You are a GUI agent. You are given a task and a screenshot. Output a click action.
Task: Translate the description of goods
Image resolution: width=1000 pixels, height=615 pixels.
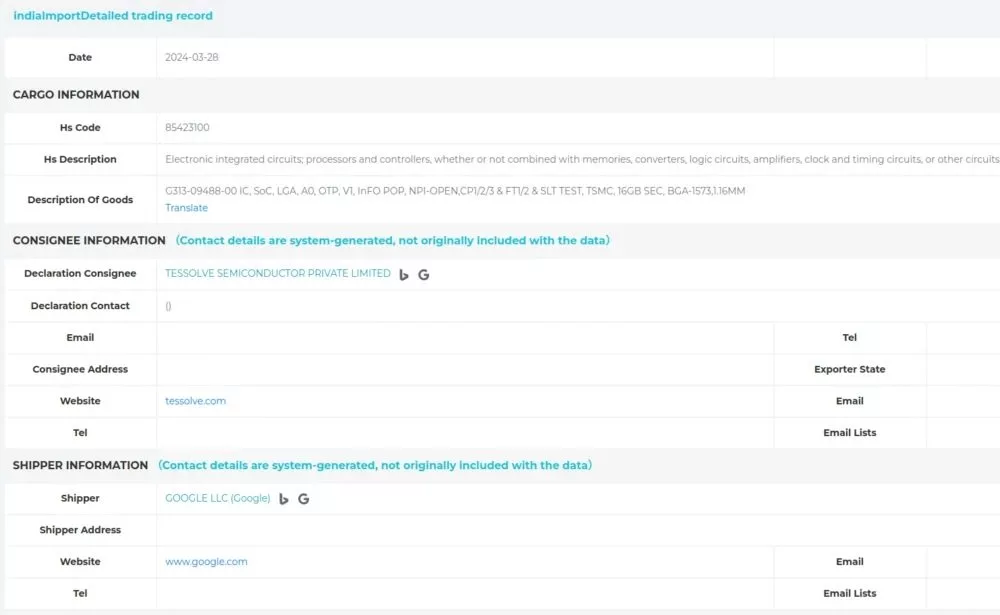click(186, 208)
